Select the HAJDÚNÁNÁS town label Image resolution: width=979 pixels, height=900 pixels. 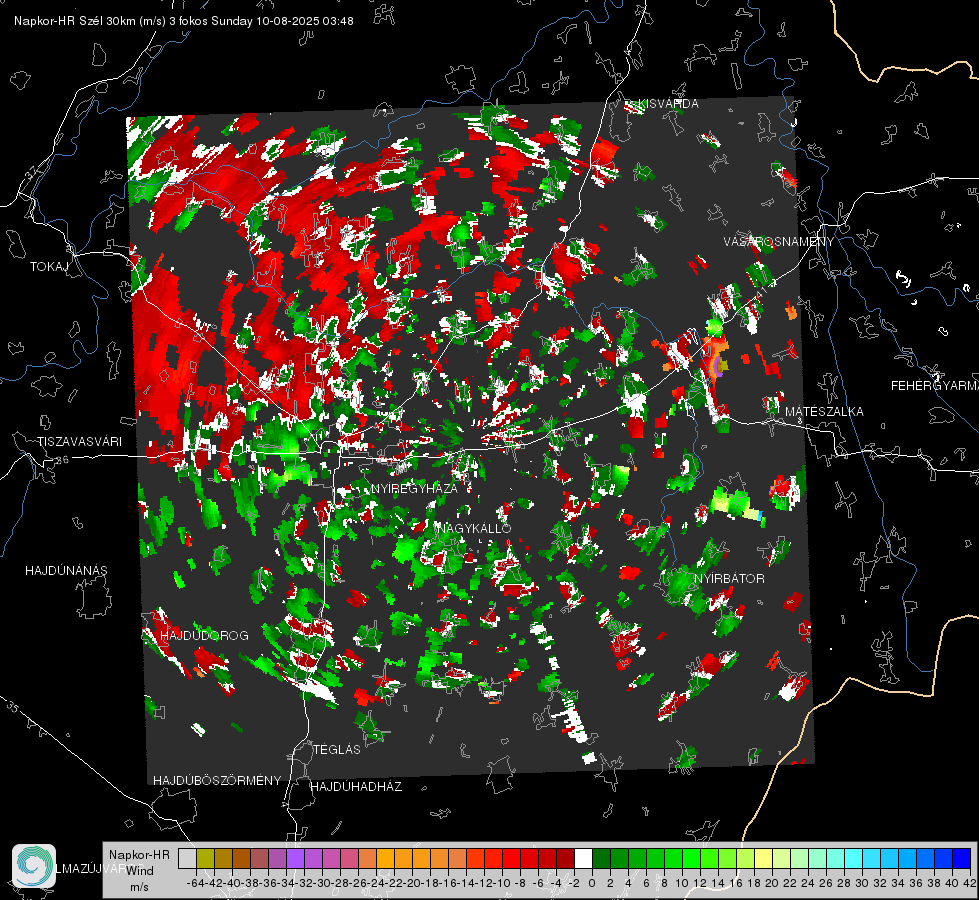[x=66, y=571]
